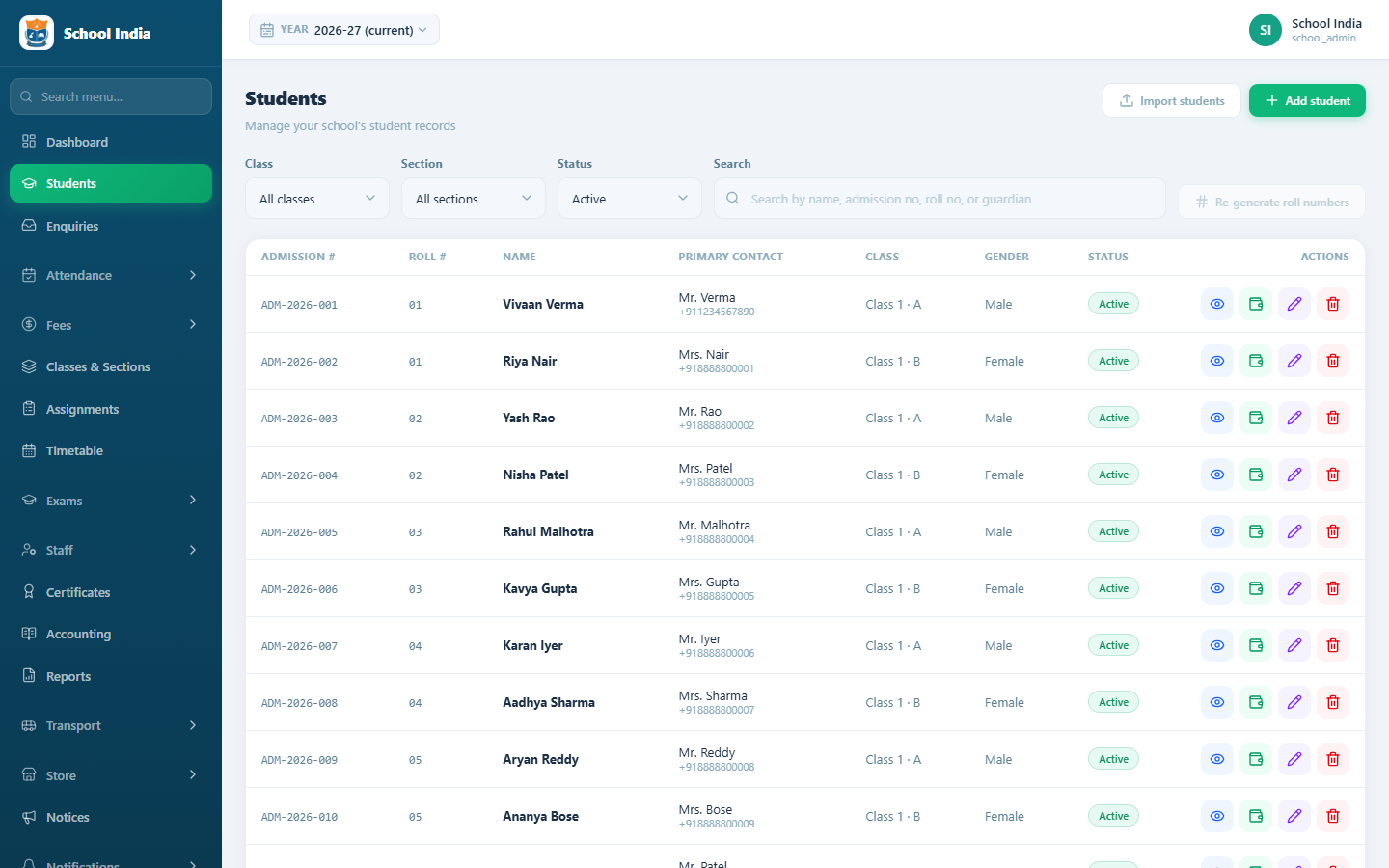Open the academic year selector

pyautogui.click(x=344, y=30)
